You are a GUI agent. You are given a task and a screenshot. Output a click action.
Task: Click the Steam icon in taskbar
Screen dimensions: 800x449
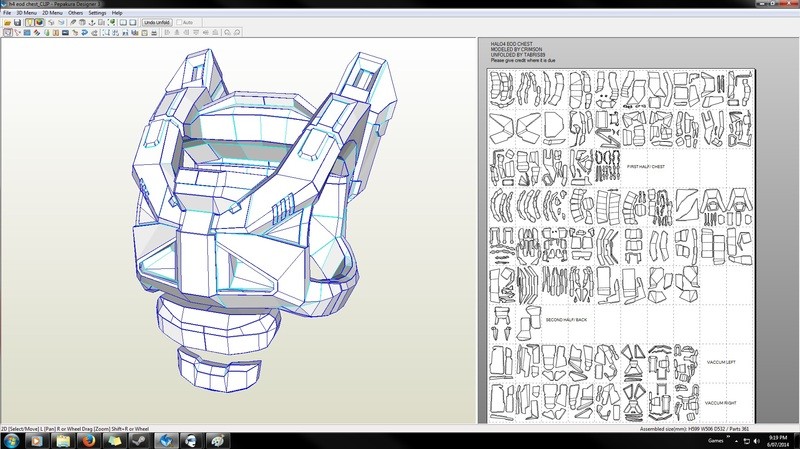pos(139,440)
